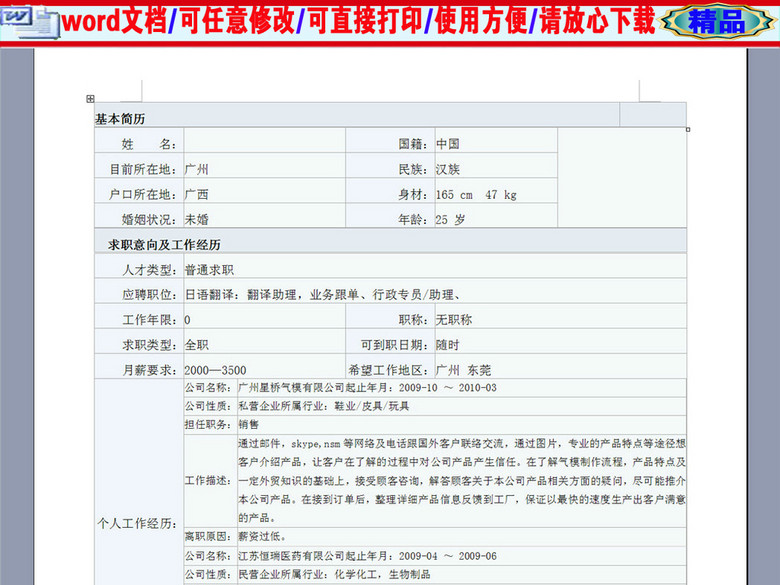Click the 民族 value 汉族
Image resolution: width=780 pixels, height=585 pixels.
(x=448, y=169)
